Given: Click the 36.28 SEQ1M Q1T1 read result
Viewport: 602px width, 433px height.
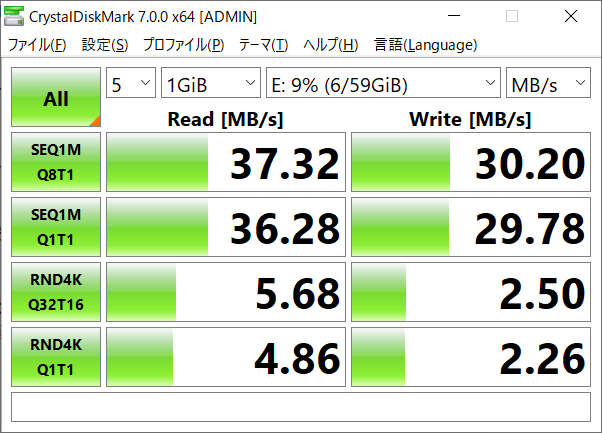Looking at the screenshot, I should click(x=226, y=227).
